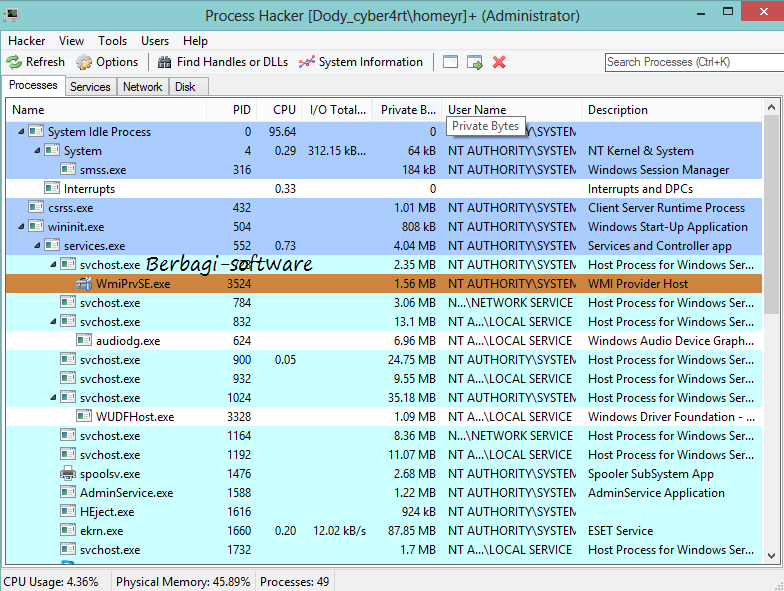Click the WUDFHost.exe process icon
This screenshot has height=591, width=784.
click(84, 416)
